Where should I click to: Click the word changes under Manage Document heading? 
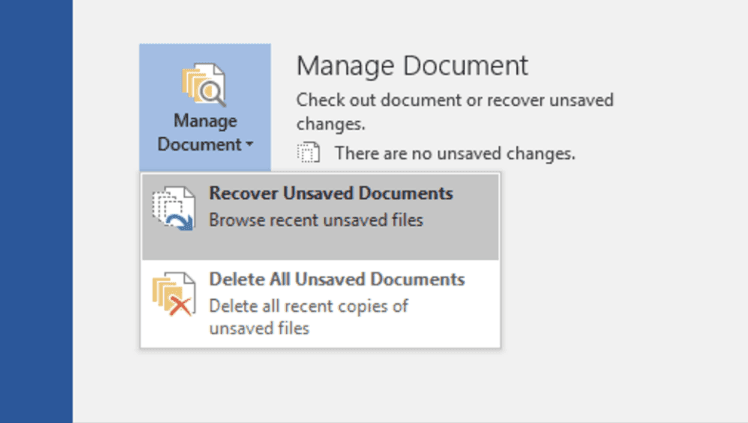click(x=331, y=124)
